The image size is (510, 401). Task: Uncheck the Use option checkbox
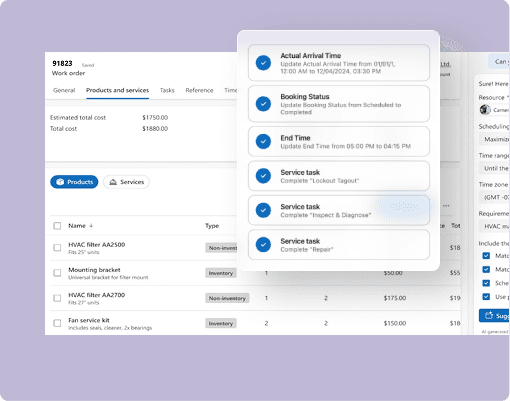(486, 297)
